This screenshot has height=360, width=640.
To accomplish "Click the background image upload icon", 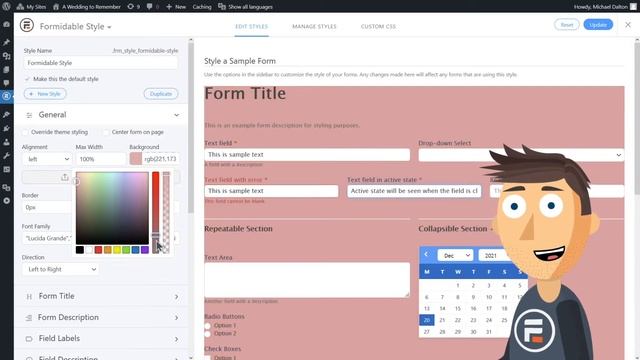I will [64, 177].
